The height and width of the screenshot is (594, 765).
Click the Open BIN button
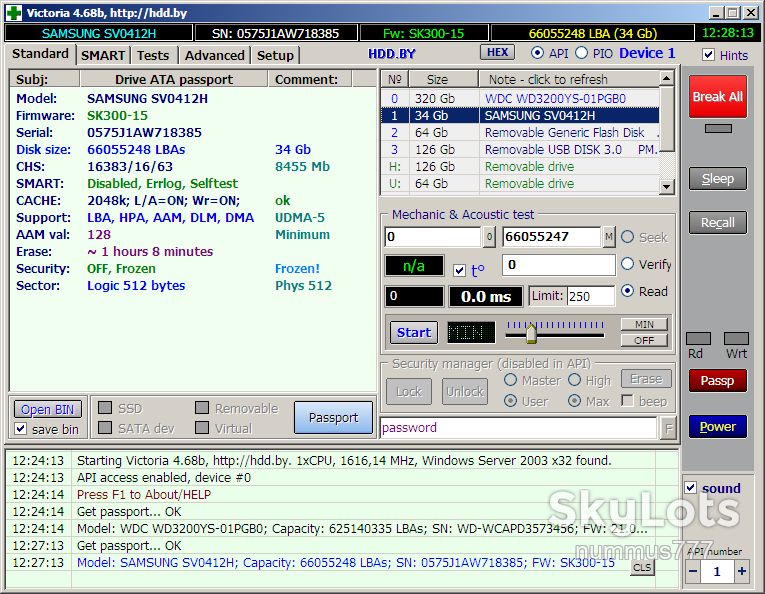click(47, 409)
